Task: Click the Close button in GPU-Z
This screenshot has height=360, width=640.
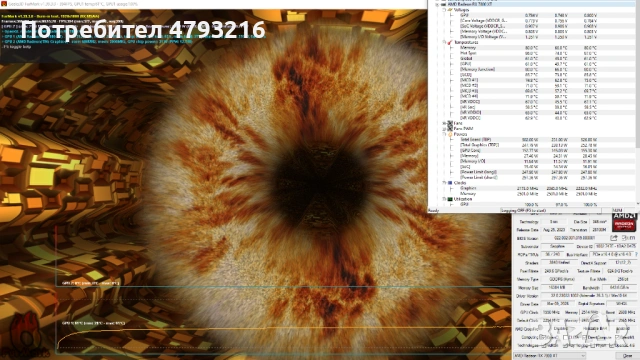Action: pyautogui.click(x=628, y=356)
